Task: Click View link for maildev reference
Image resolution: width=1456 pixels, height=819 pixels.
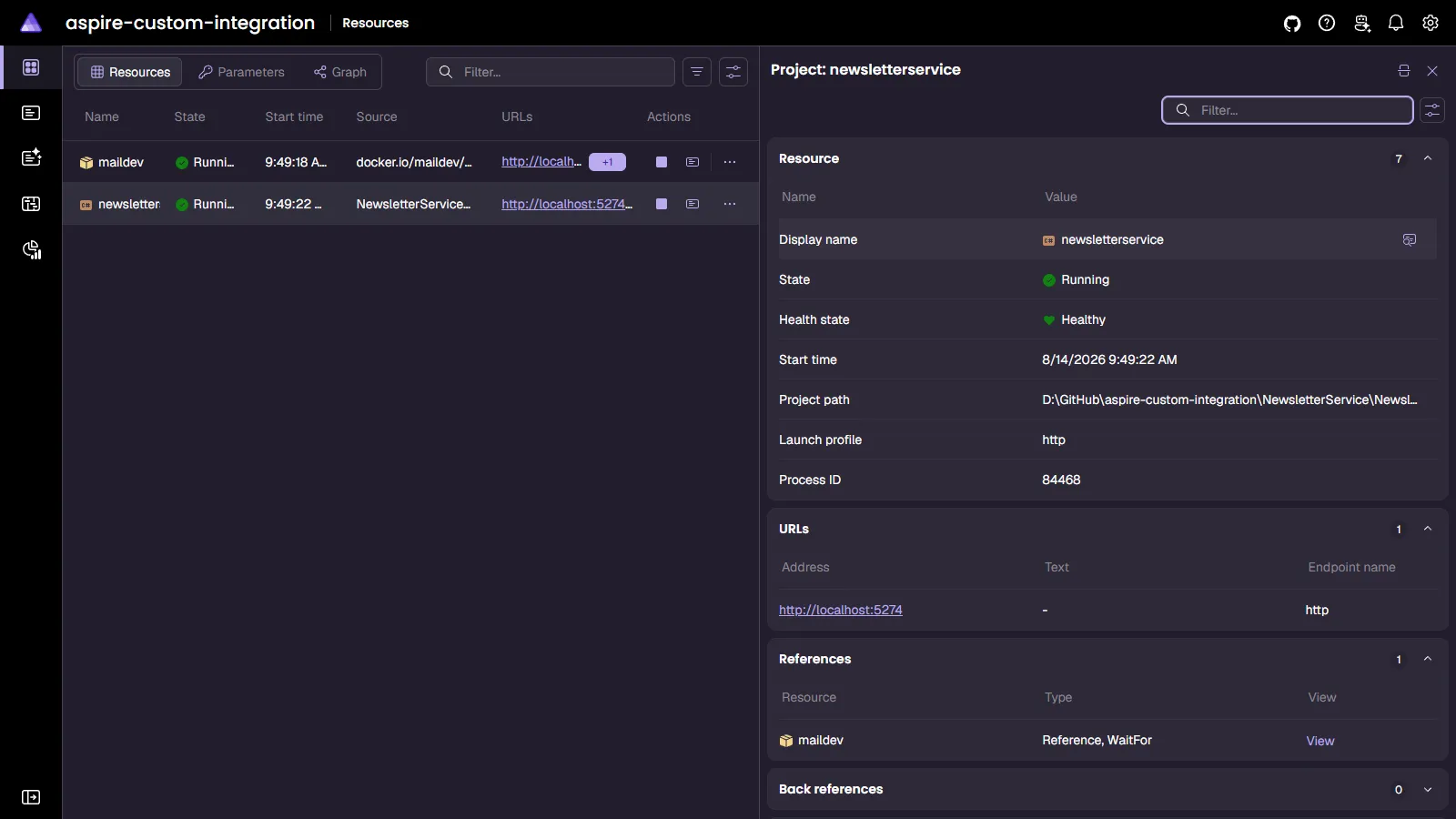Action: click(1320, 741)
